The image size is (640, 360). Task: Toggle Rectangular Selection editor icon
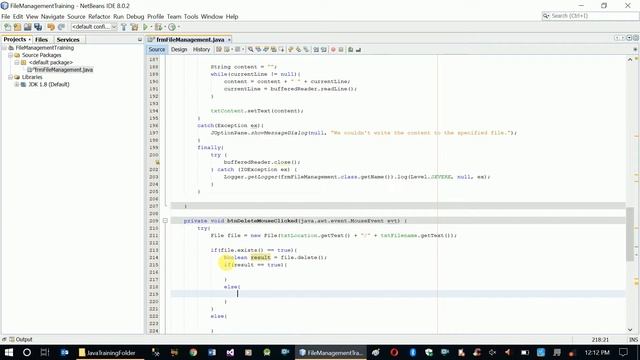point(281,49)
